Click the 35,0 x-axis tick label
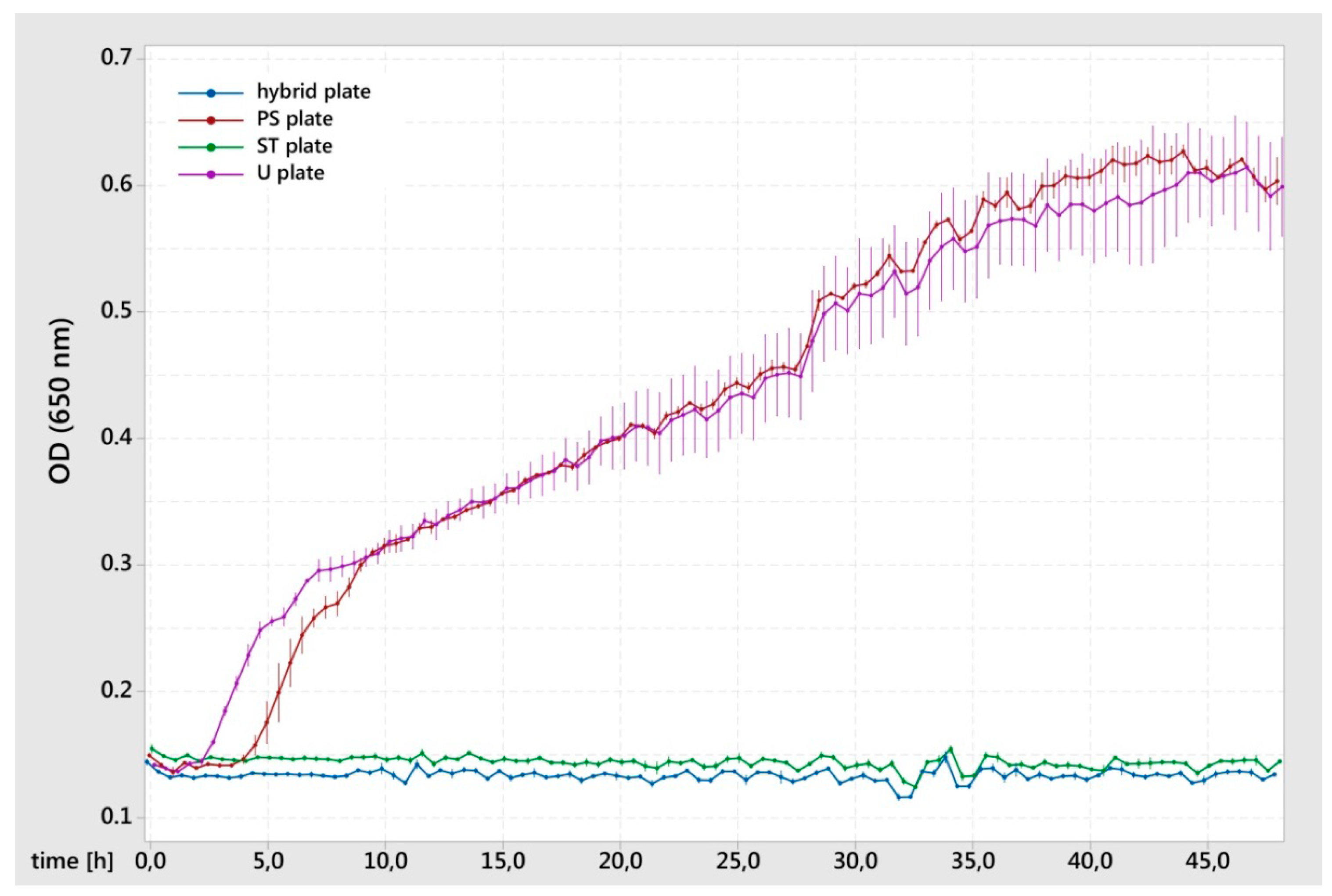Screen dimensions: 1332x896 [973, 861]
